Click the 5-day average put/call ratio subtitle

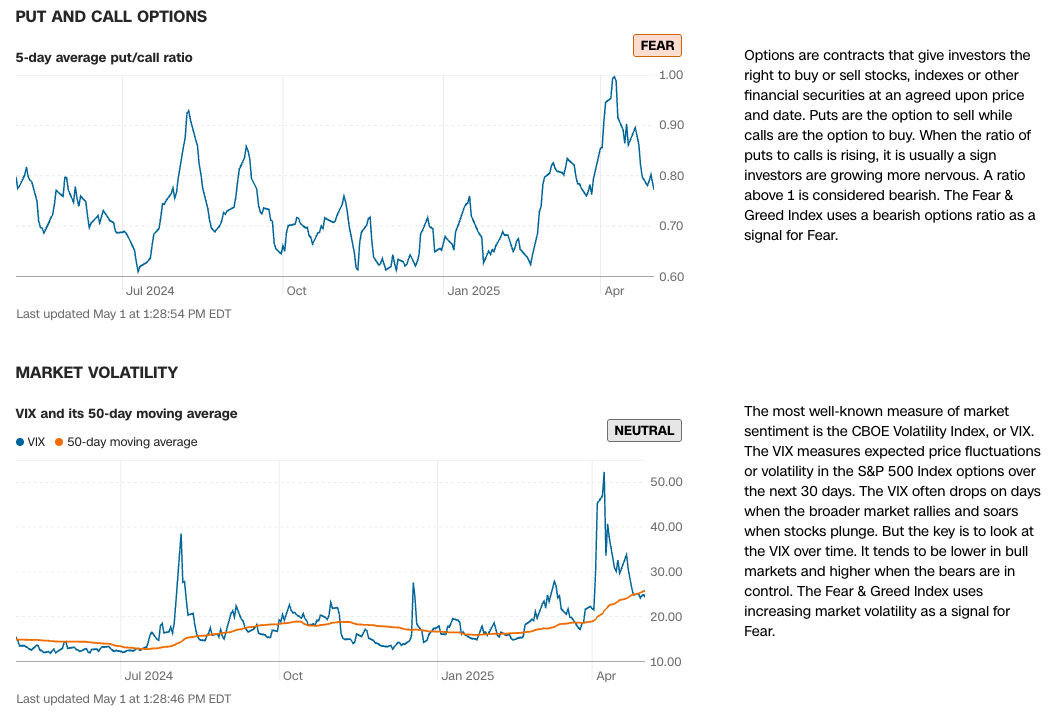click(104, 58)
